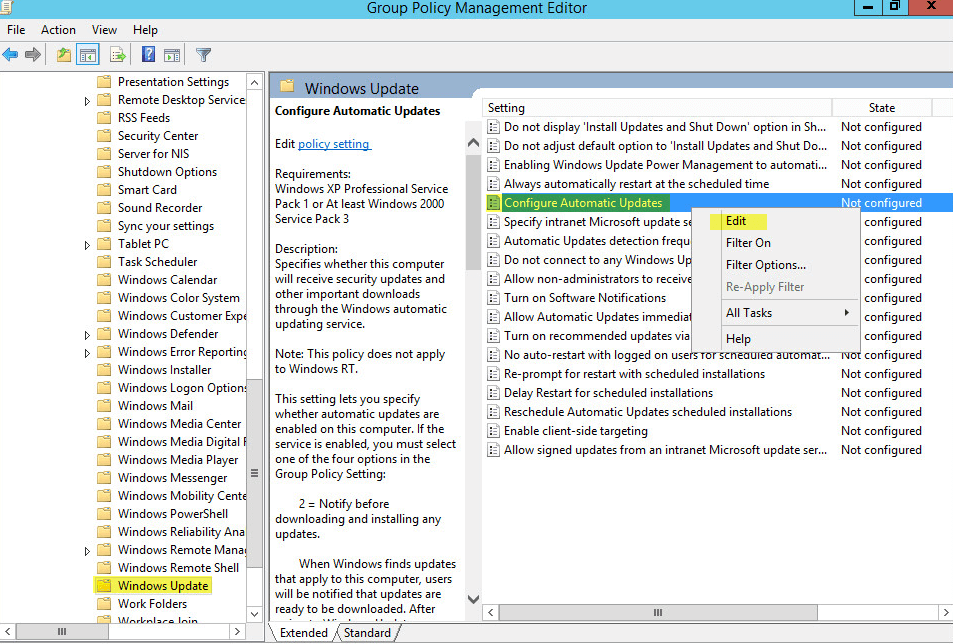Click the Windows Messenger folder icon
The height and width of the screenshot is (644, 953).
[105, 478]
